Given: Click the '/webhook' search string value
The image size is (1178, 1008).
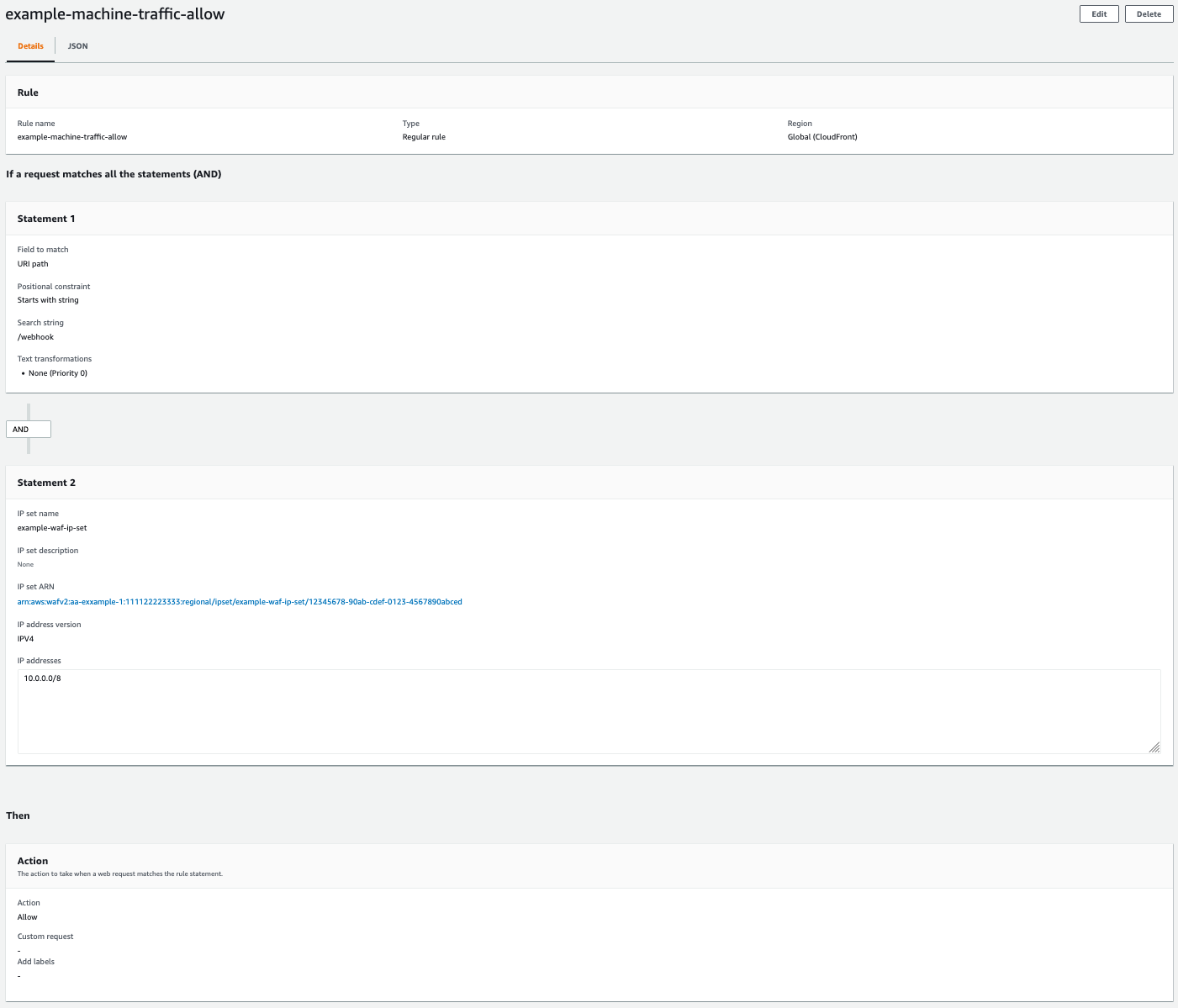Looking at the screenshot, I should click(x=35, y=337).
